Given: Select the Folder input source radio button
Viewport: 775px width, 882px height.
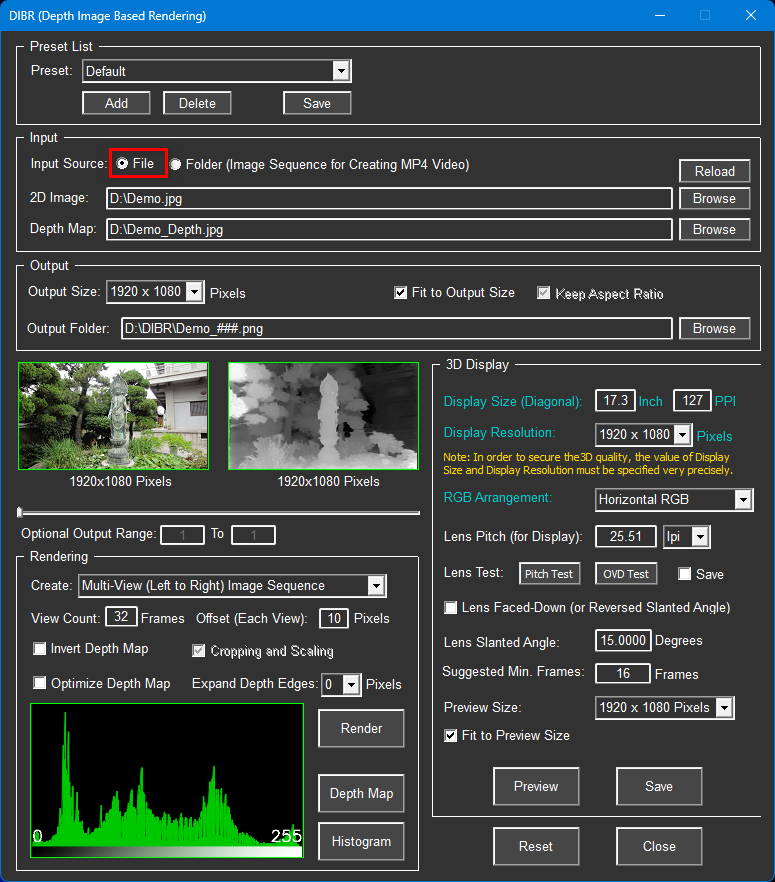Looking at the screenshot, I should point(176,164).
